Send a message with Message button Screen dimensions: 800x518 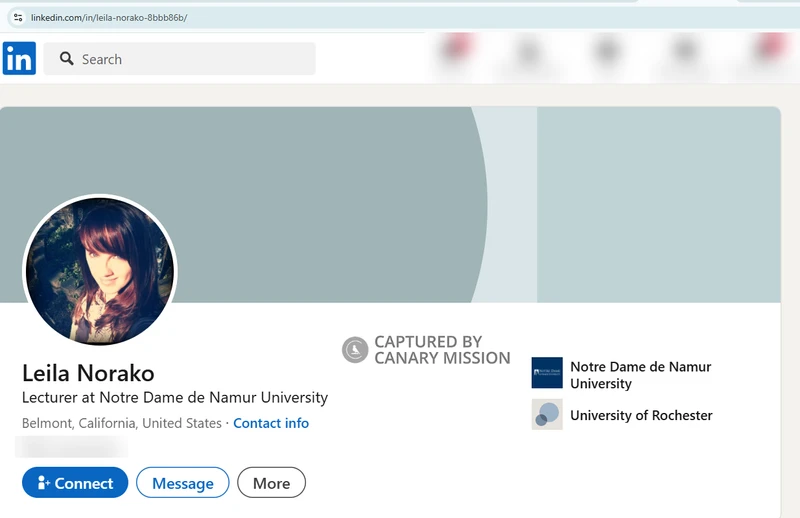[x=183, y=482]
